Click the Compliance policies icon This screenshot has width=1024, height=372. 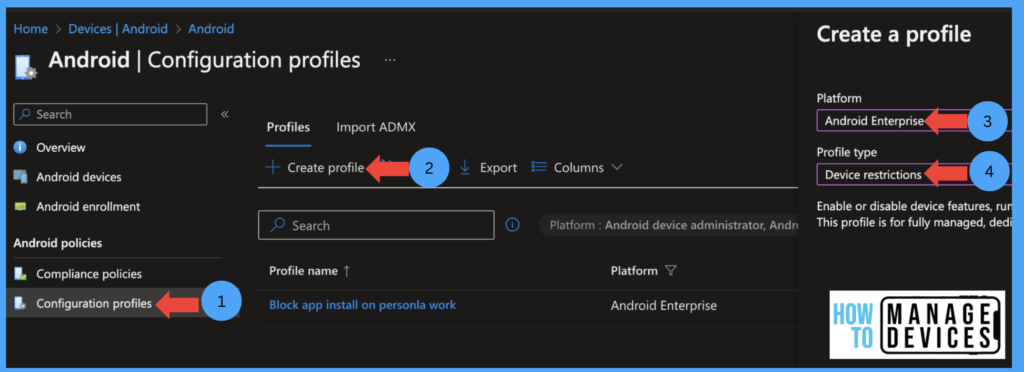pos(20,273)
